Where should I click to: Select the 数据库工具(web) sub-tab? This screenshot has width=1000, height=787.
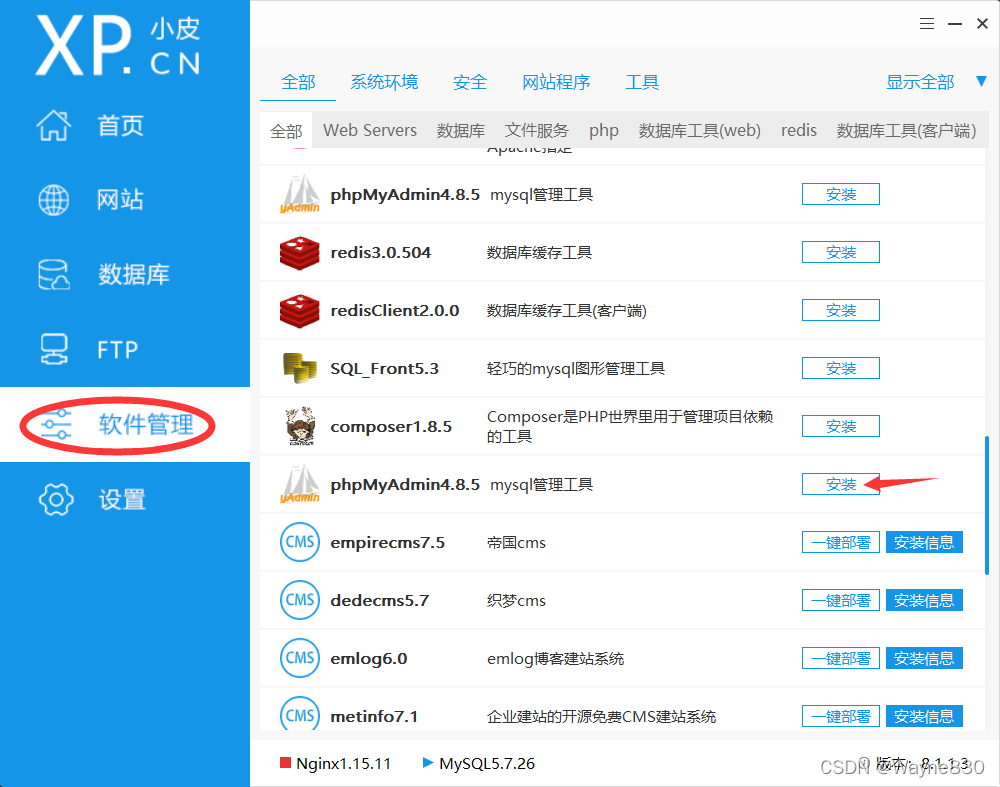coord(700,130)
